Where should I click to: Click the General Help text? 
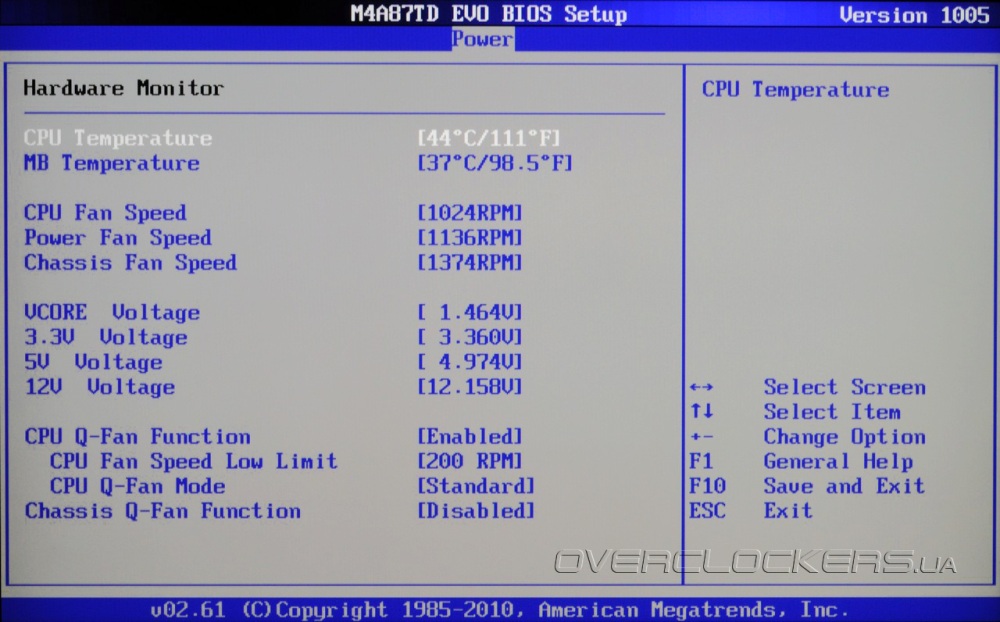(x=838, y=461)
